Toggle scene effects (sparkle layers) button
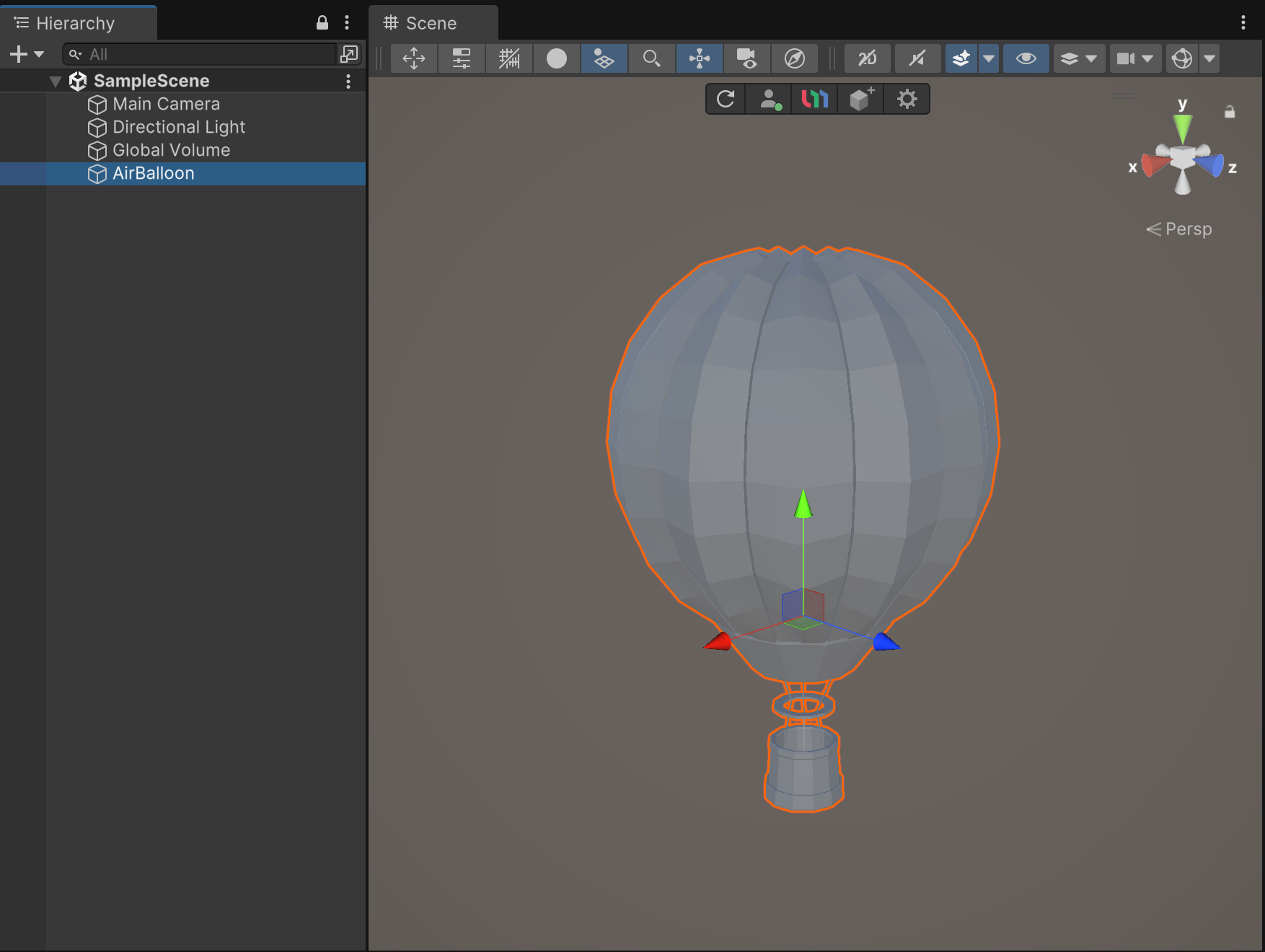 point(961,58)
